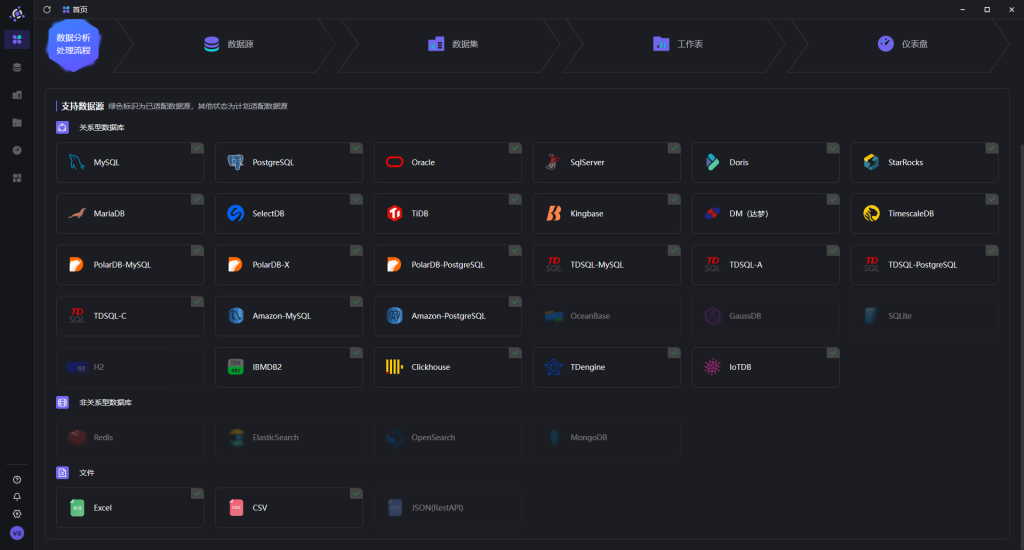This screenshot has height=550, width=1024.
Task: Open the TDSQL-C data source card
Action: 130,315
